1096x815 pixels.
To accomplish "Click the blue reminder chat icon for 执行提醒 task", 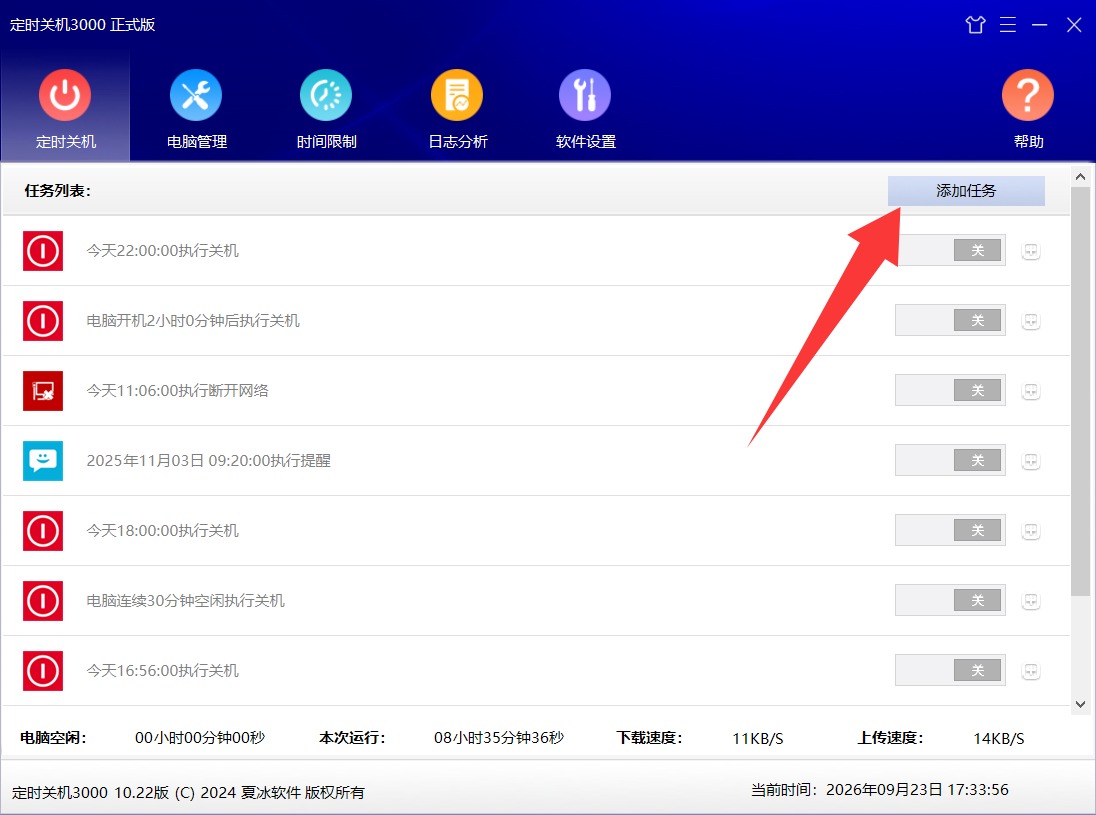I will click(x=43, y=461).
